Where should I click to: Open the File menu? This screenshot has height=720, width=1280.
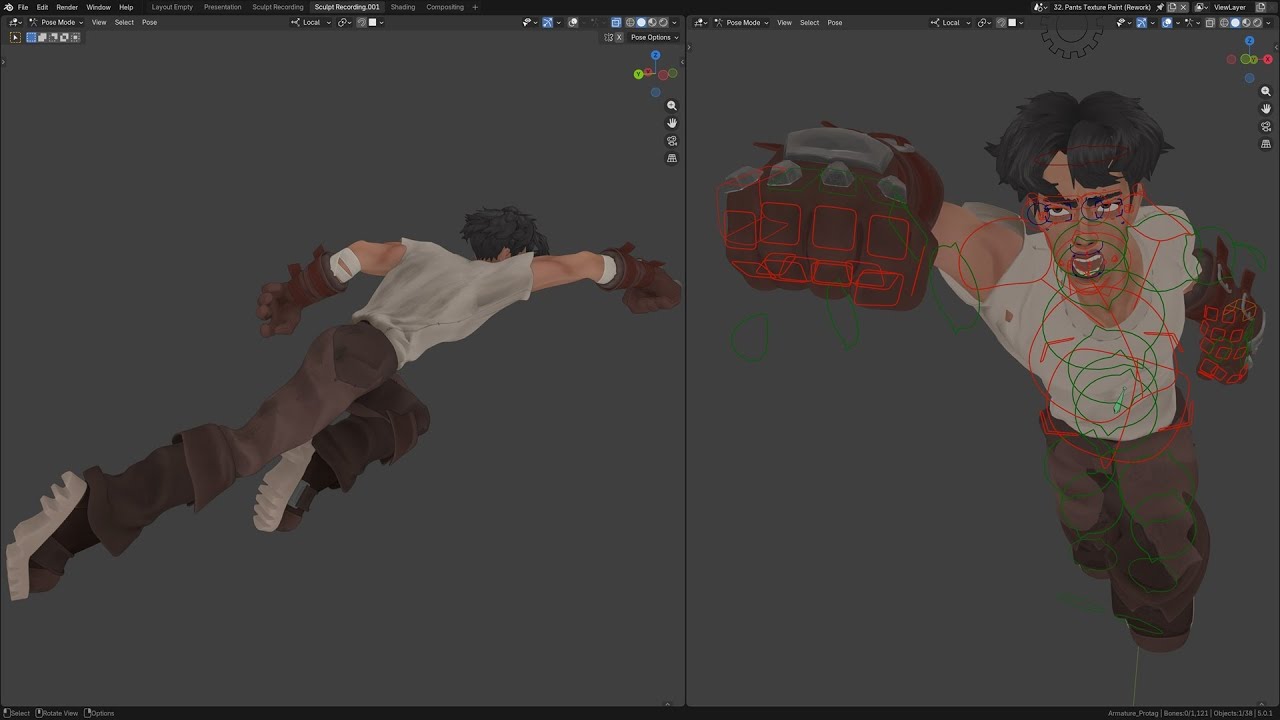click(22, 7)
